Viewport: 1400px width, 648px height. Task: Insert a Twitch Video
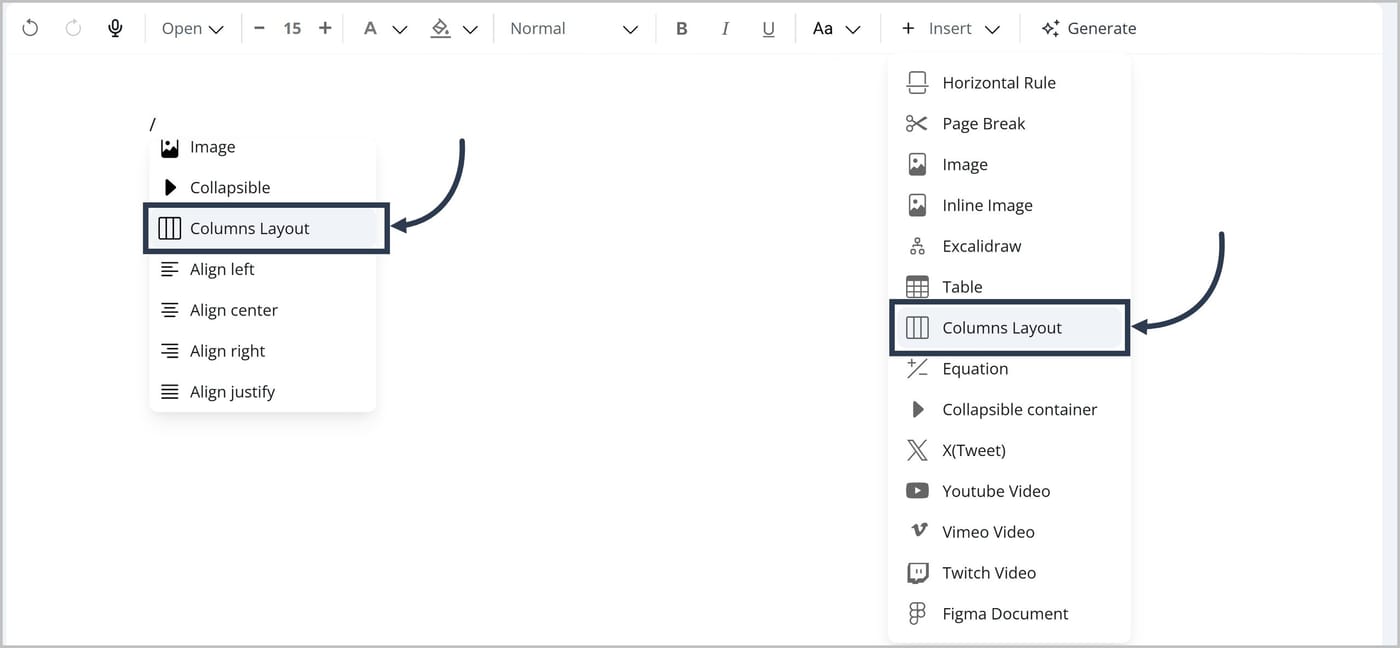[1009, 573]
